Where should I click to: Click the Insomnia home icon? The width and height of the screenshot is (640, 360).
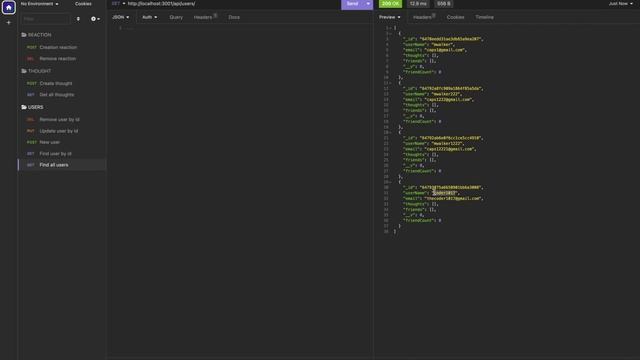coord(9,7)
